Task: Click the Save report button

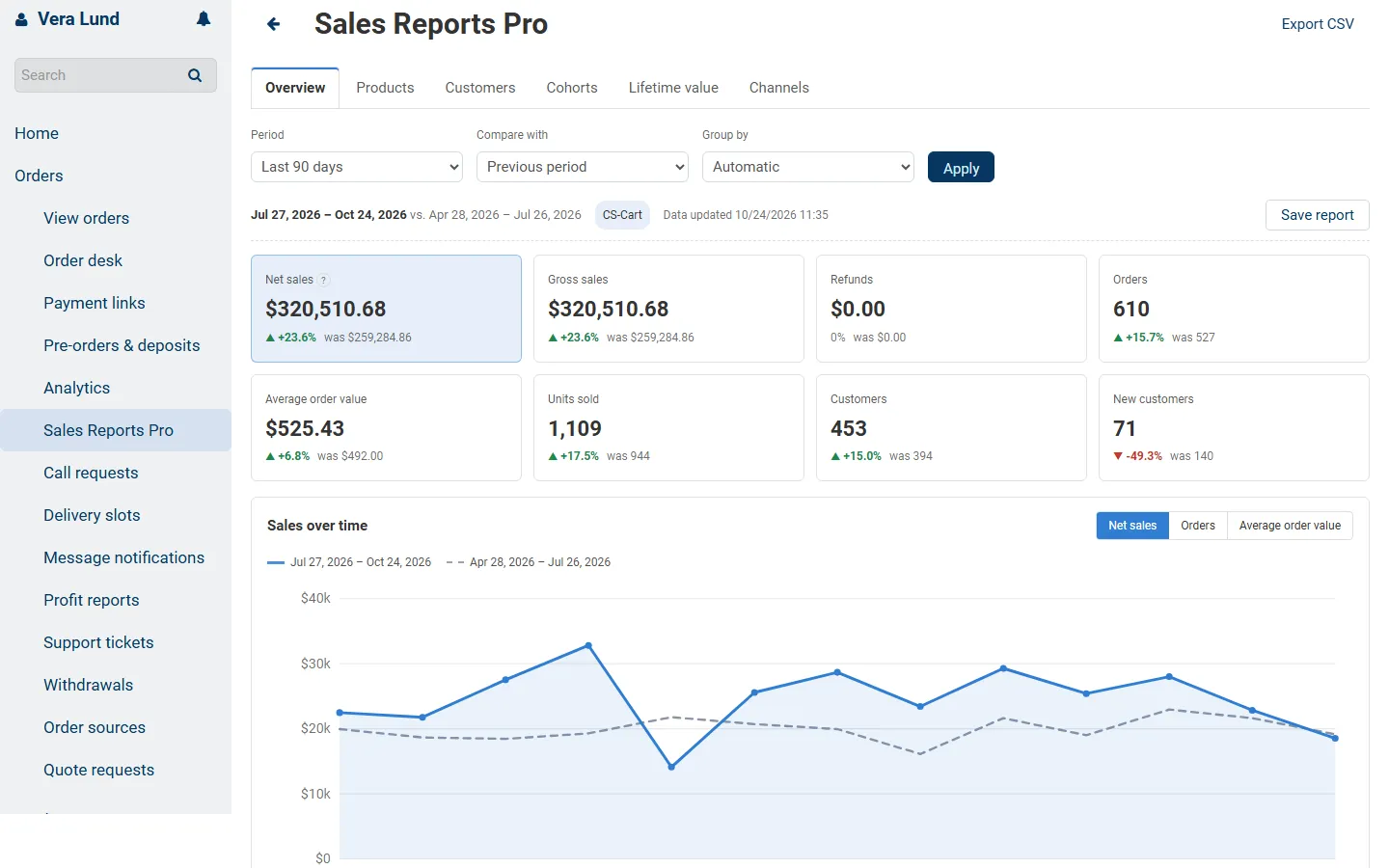Action: coord(1318,215)
